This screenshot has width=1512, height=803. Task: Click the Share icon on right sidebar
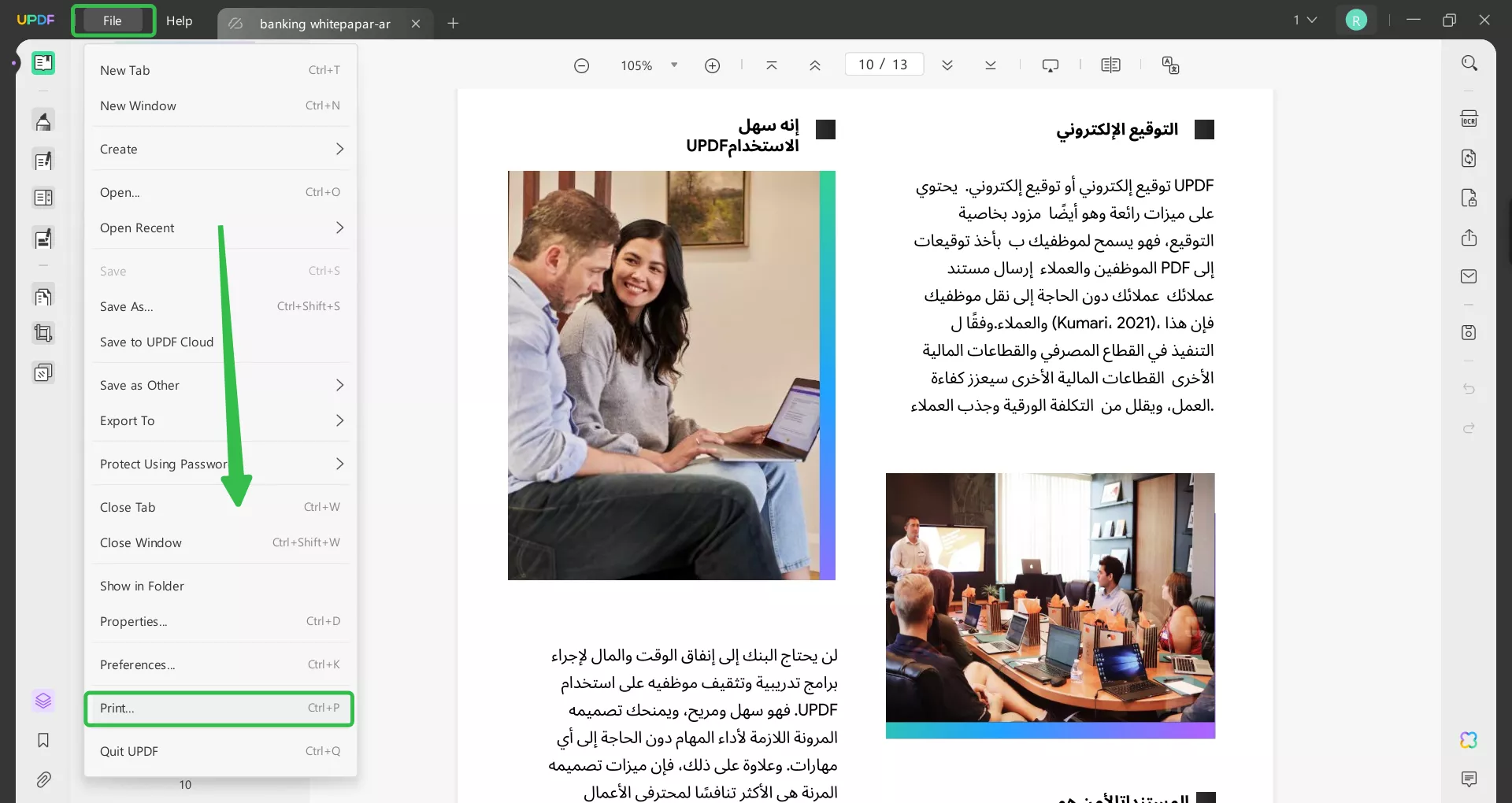pyautogui.click(x=1469, y=237)
